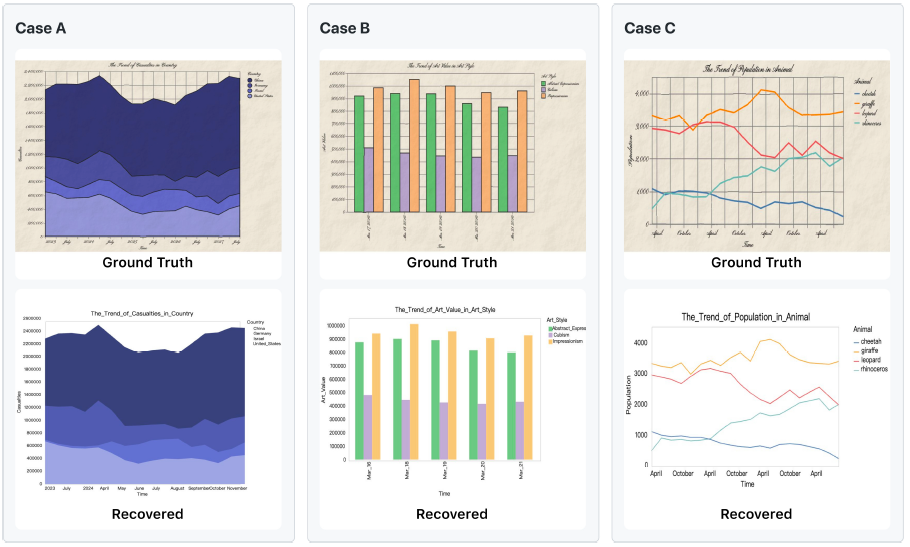
Task: Click the title The_Trend_of_Casualties_in_Country
Action: (142, 313)
